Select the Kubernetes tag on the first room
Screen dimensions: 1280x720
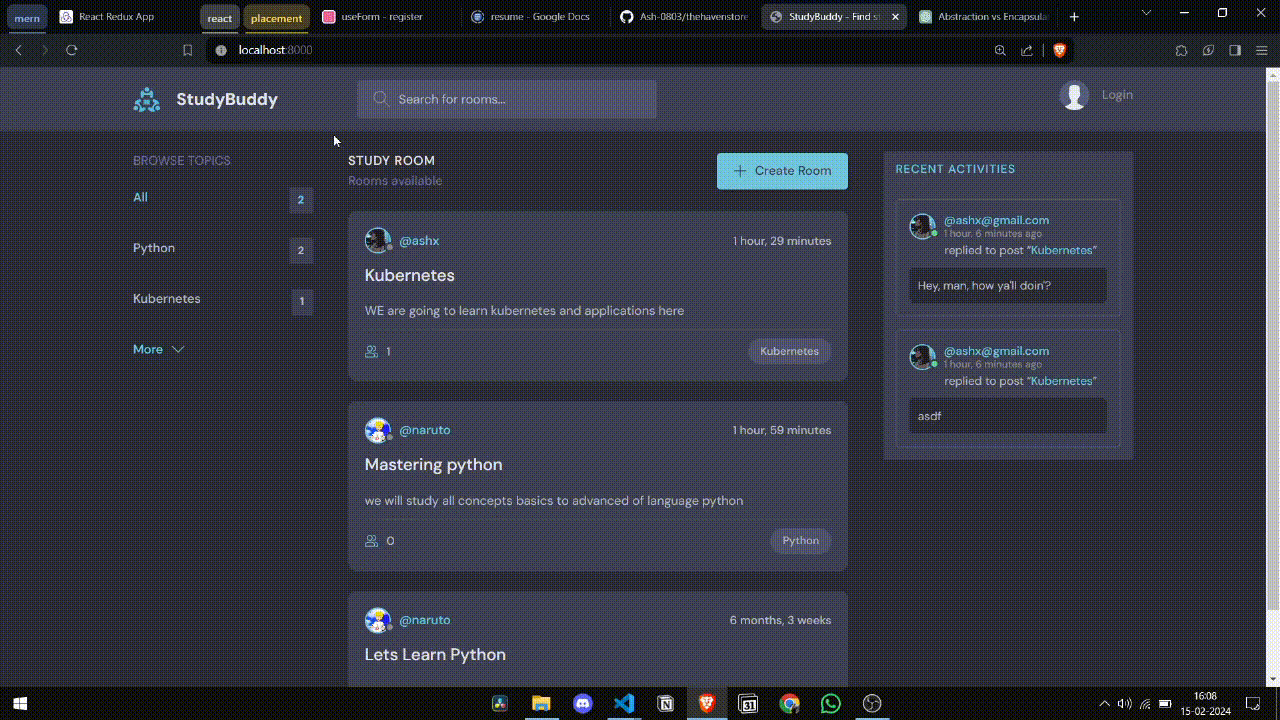point(789,351)
